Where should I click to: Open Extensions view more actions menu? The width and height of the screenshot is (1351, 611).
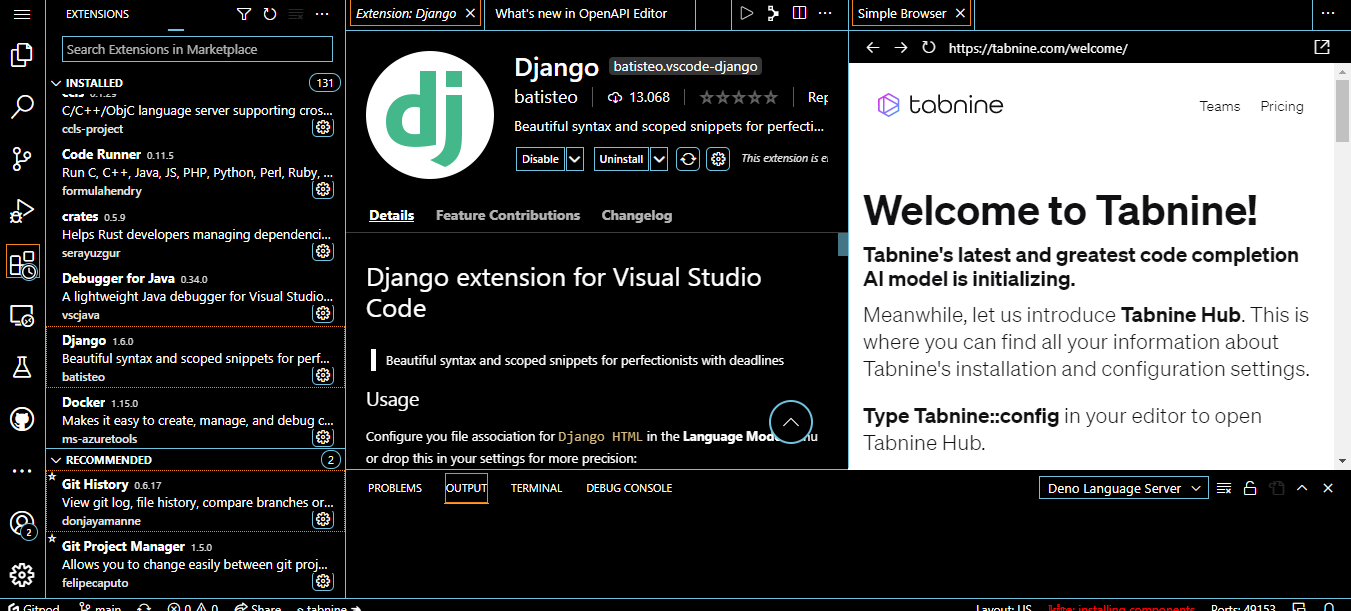(322, 14)
